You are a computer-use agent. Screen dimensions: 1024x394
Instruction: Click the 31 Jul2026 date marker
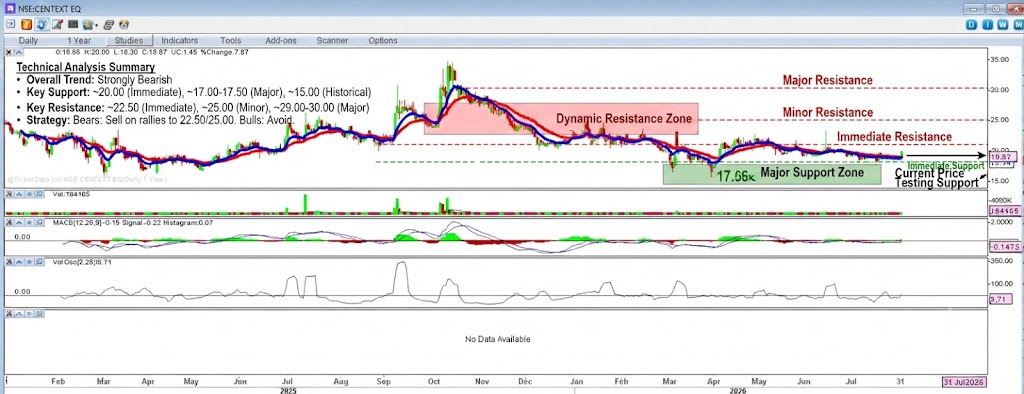(x=964, y=382)
